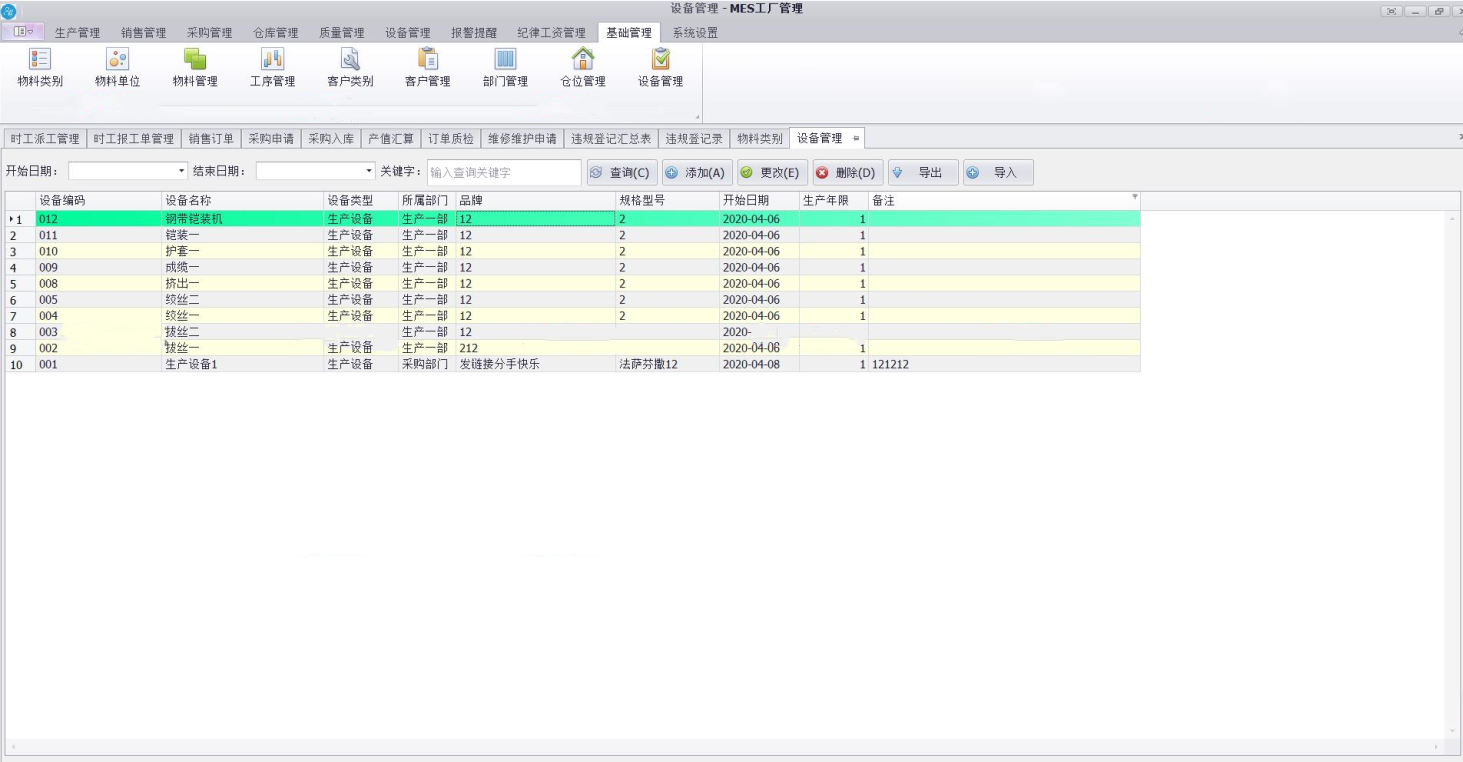Click the 查询(C) search button
The image size is (1463, 762).
[622, 173]
